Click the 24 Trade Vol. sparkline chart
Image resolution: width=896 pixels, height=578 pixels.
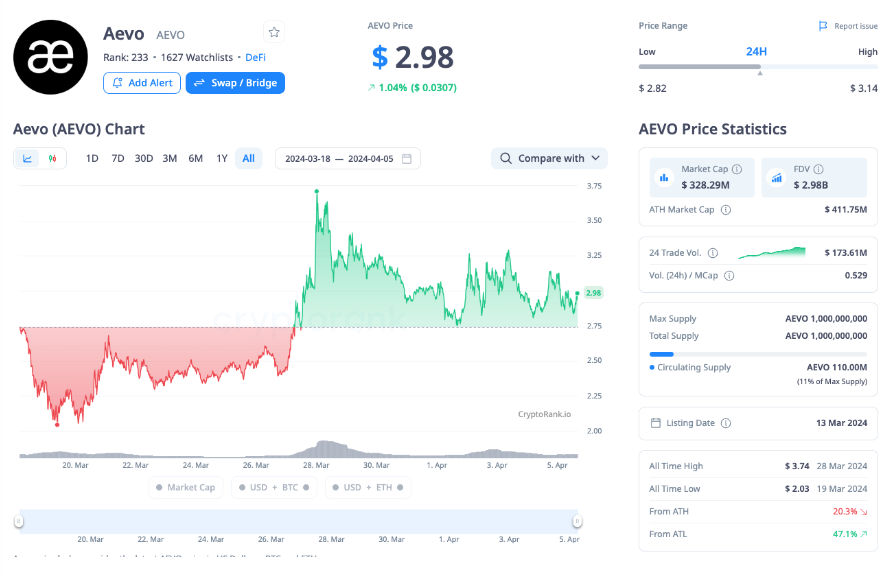coord(771,252)
